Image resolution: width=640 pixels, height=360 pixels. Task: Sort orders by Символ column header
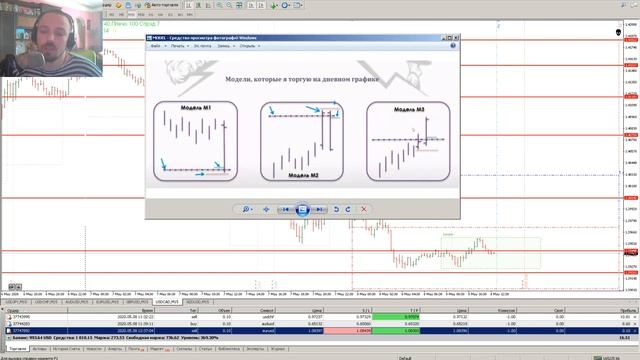(x=253, y=311)
